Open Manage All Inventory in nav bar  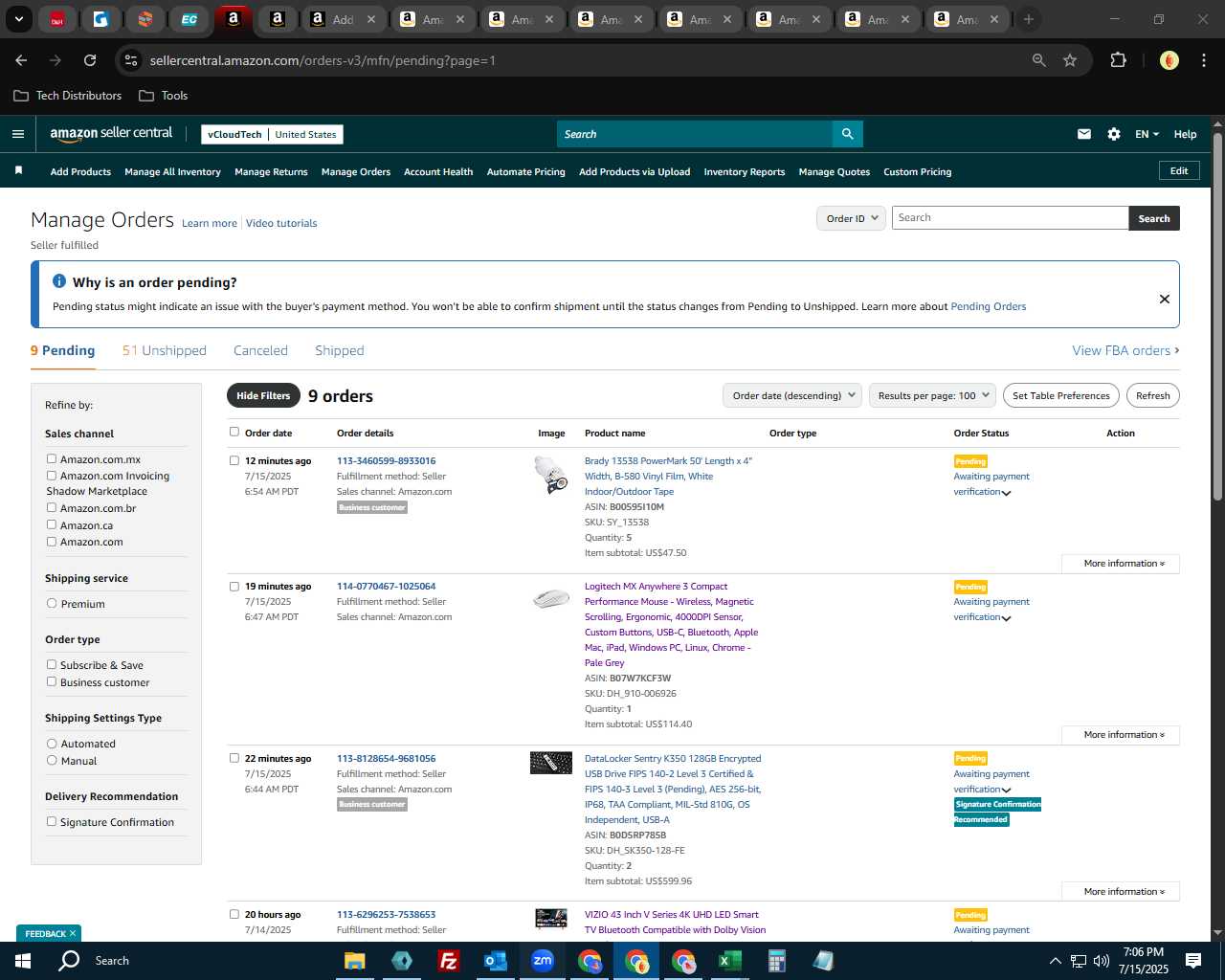coord(172,172)
